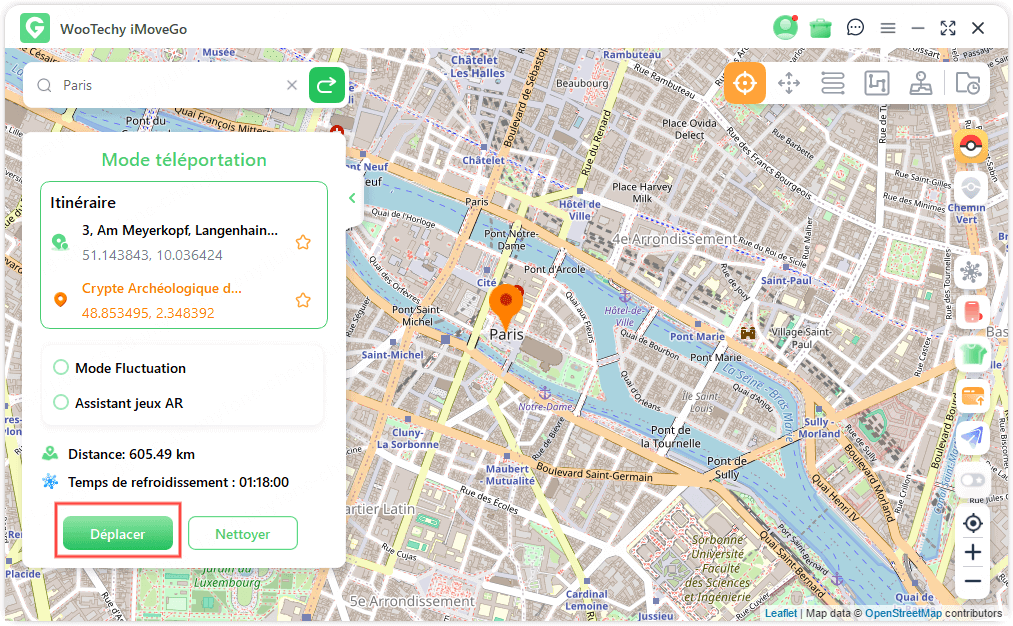Open the Pokéball game tools icon
Image resolution: width=1013 pixels, height=626 pixels.
pos(970,147)
